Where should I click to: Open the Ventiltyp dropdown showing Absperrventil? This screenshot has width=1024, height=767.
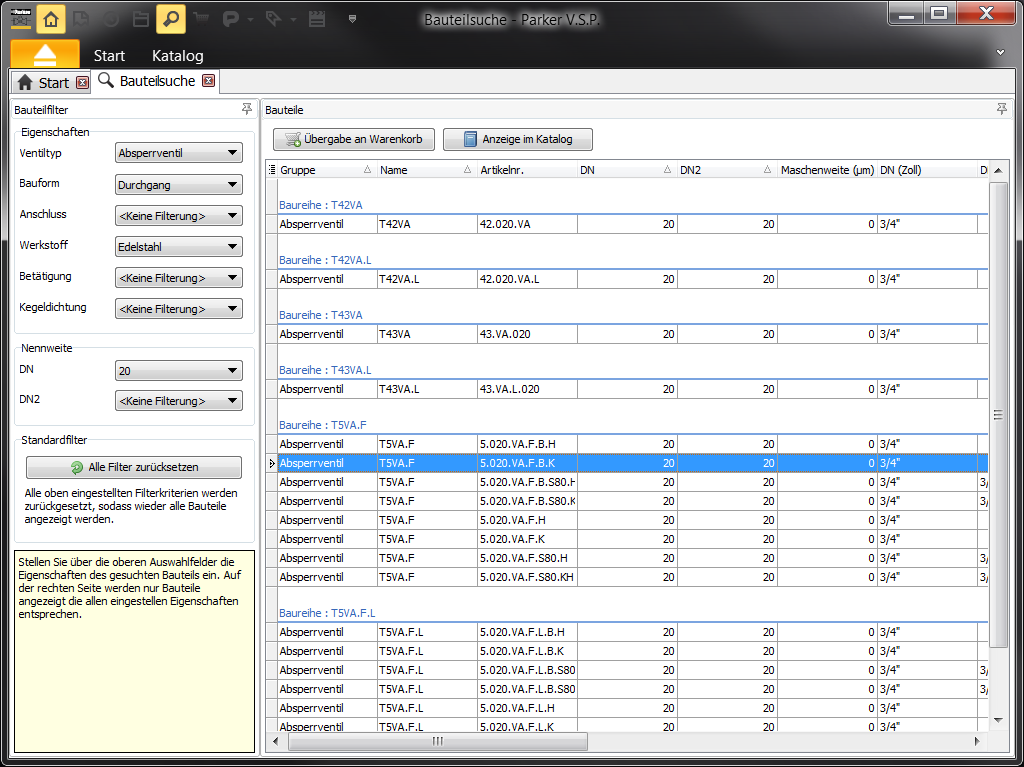tap(179, 153)
